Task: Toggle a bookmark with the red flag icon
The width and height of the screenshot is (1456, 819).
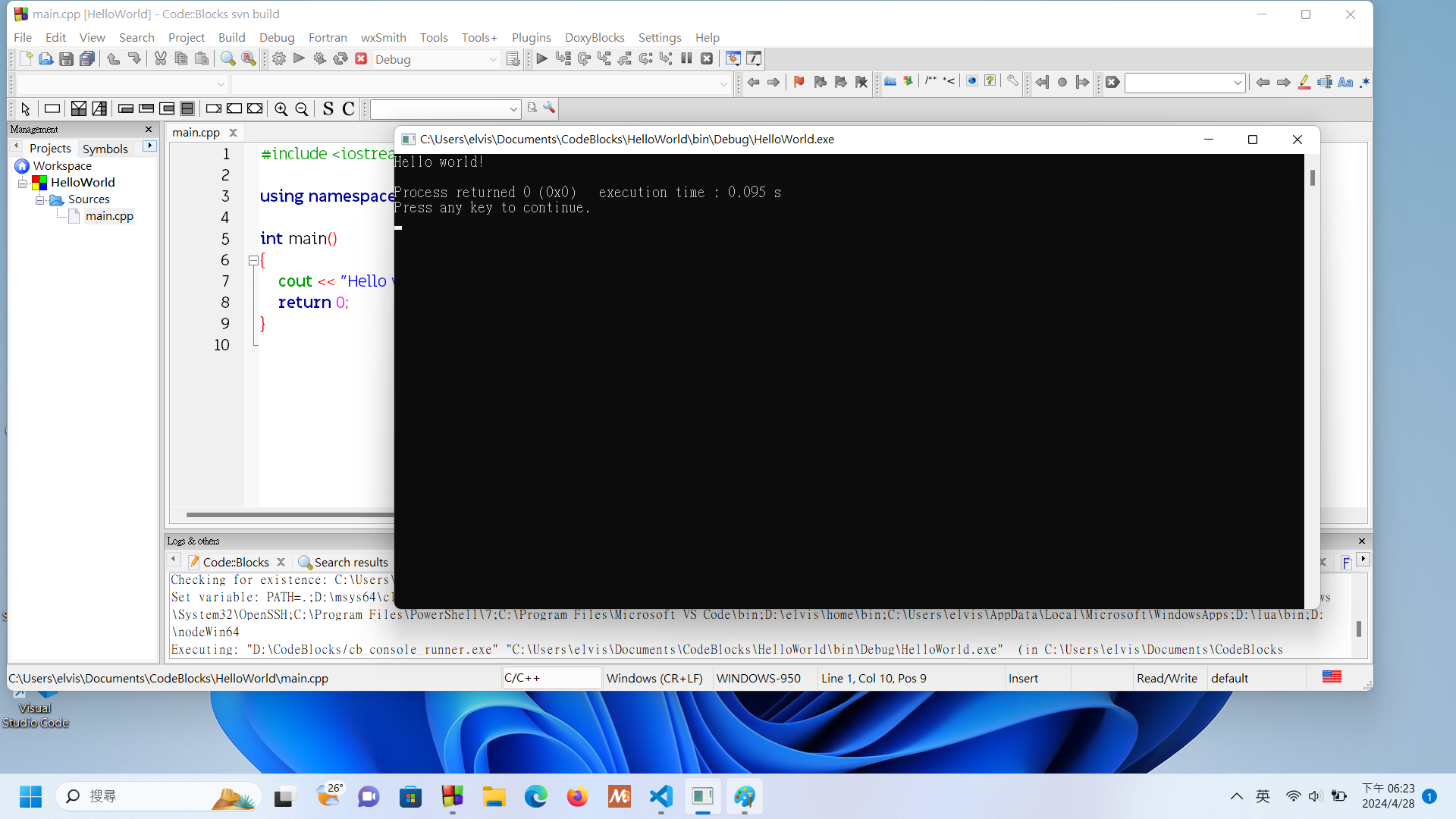Action: 799,82
